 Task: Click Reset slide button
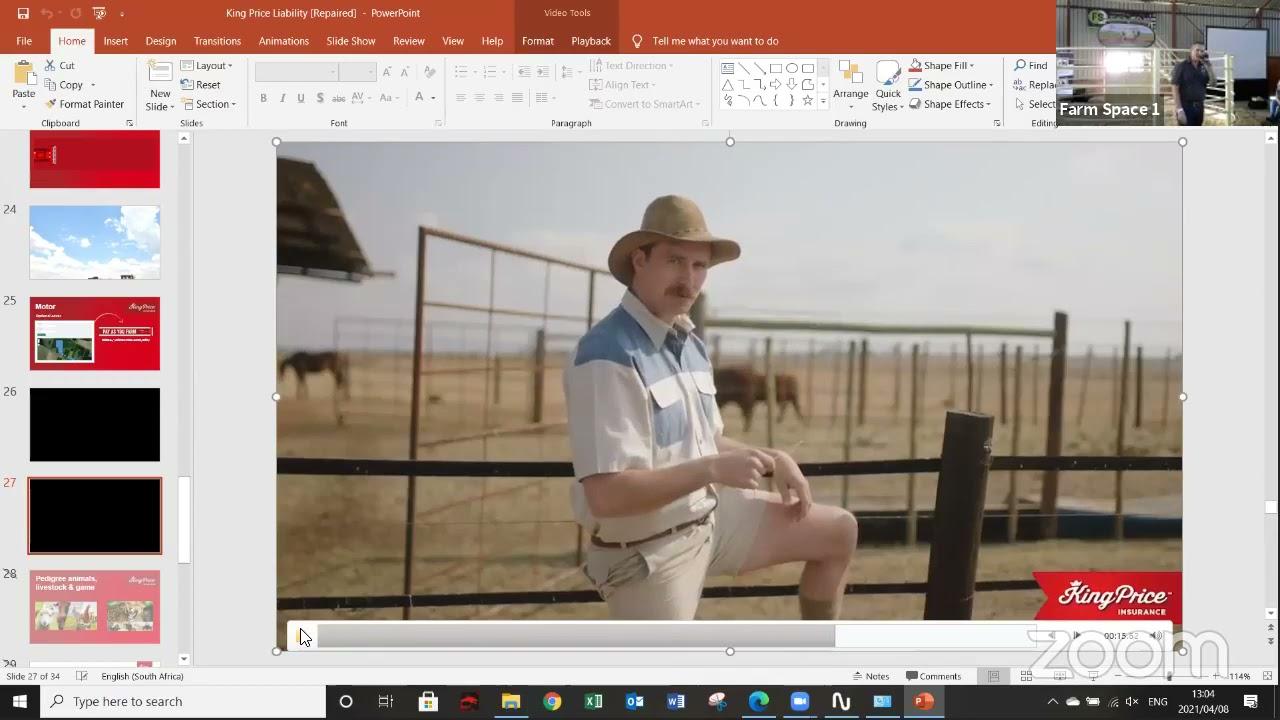click(x=201, y=85)
